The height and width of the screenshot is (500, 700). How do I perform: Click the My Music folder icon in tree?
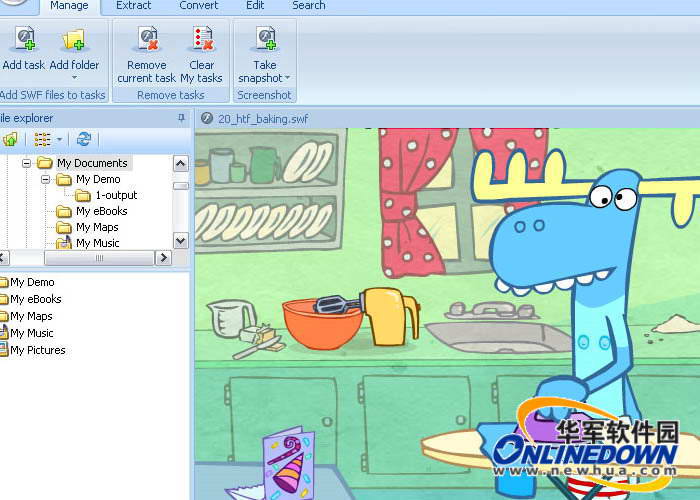64,243
